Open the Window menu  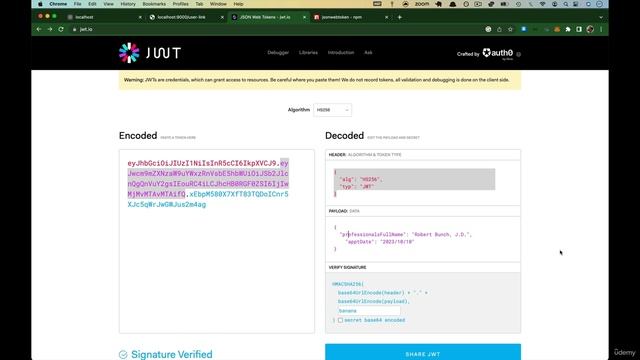click(x=218, y=4)
